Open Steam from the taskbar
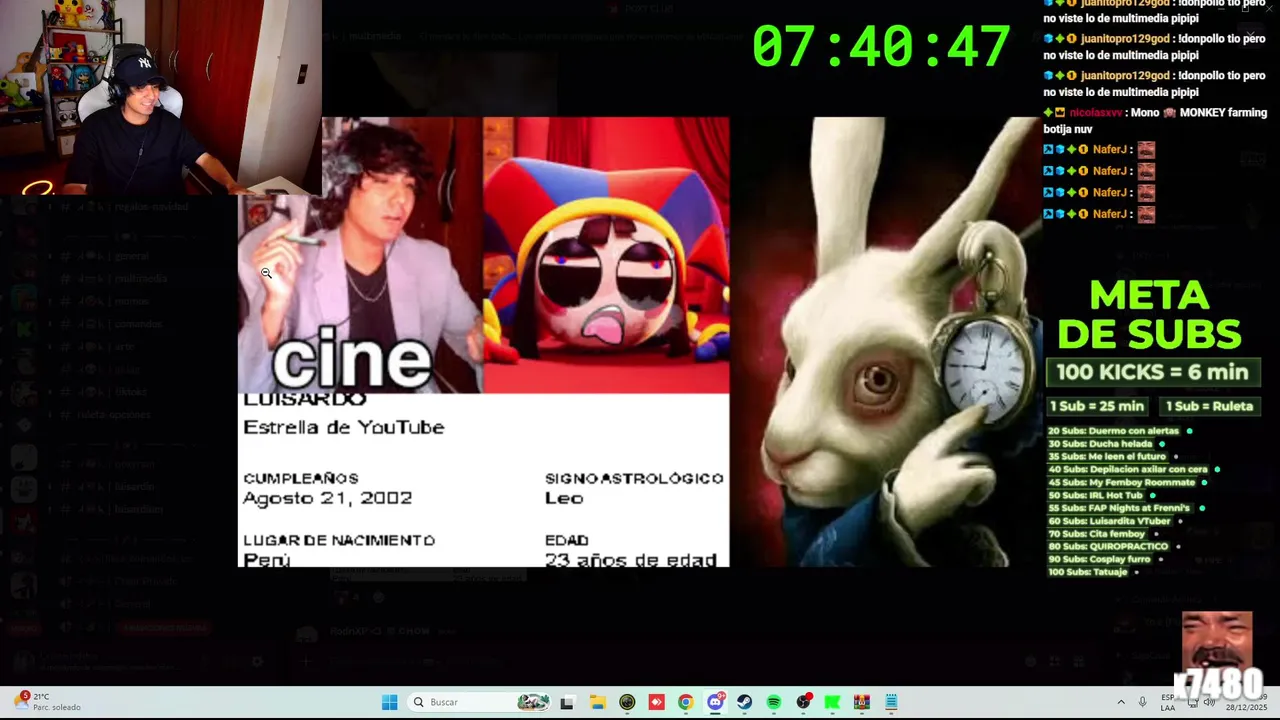The height and width of the screenshot is (720, 1280). click(744, 702)
